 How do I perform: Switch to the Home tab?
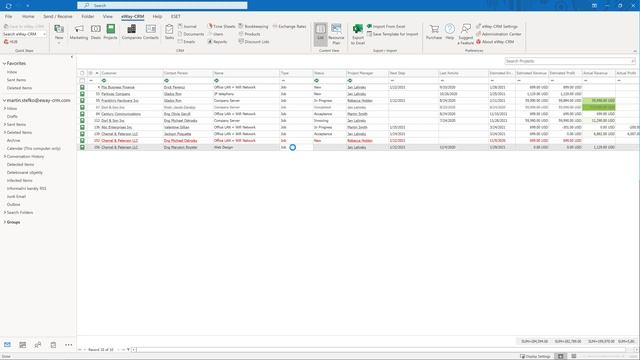pyautogui.click(x=28, y=16)
